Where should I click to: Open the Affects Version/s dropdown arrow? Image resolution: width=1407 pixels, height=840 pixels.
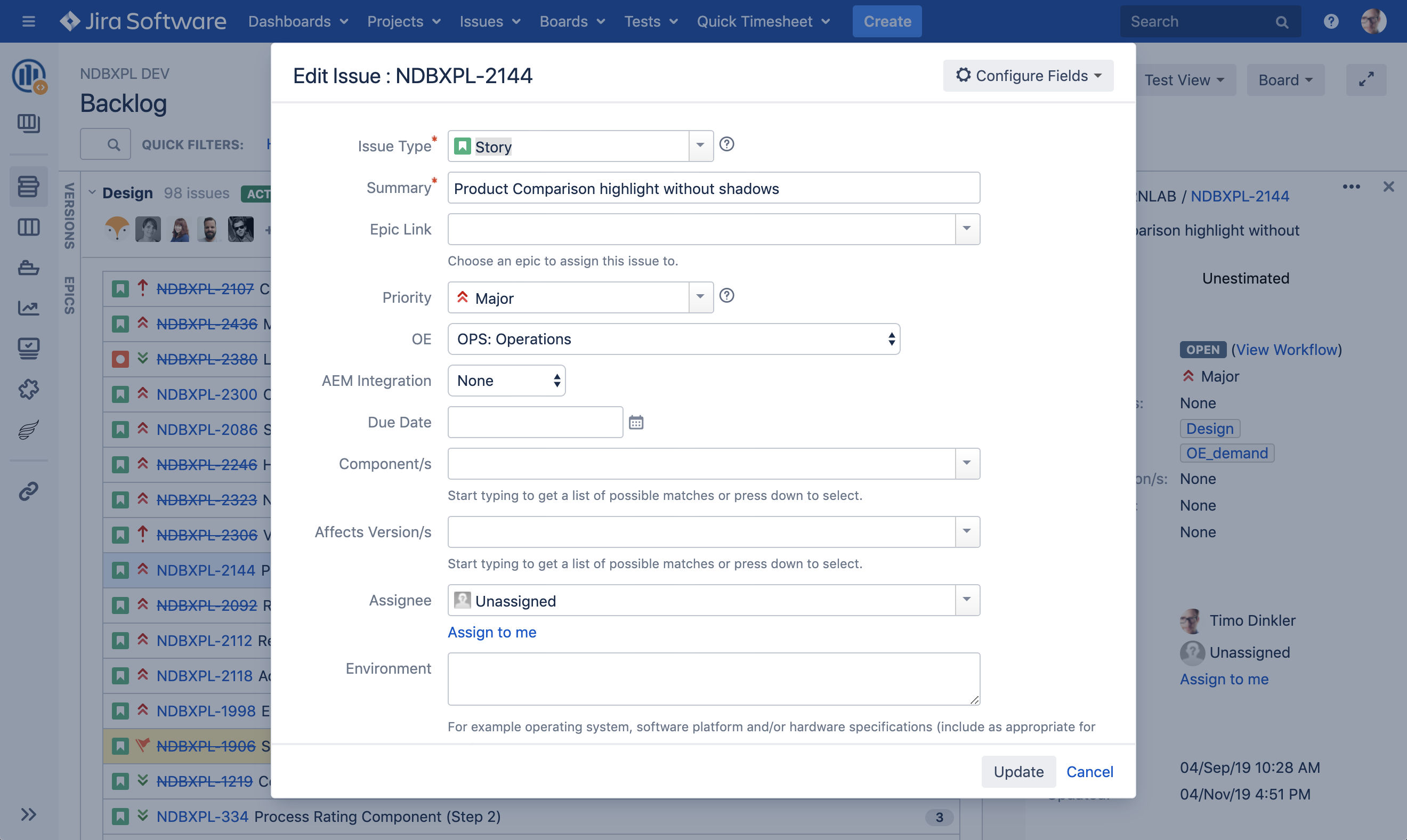pos(967,531)
